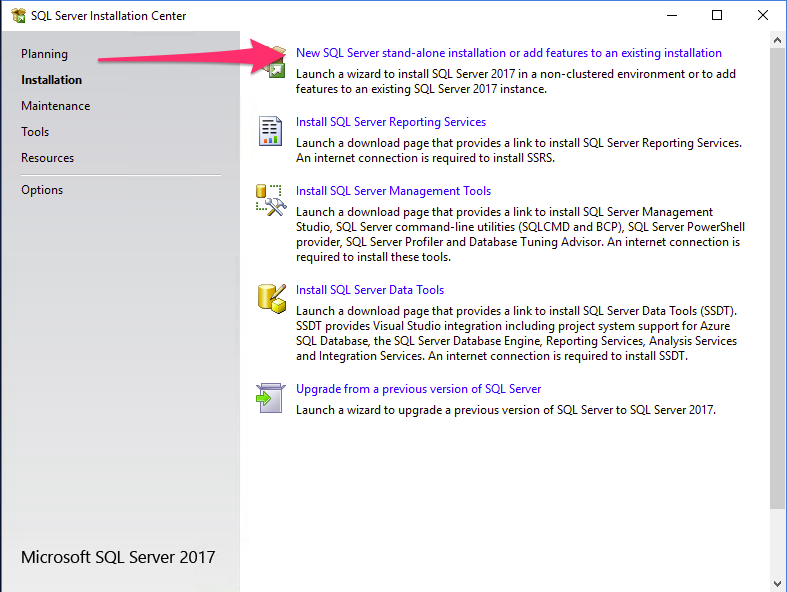Open the Planning section

(x=44, y=54)
